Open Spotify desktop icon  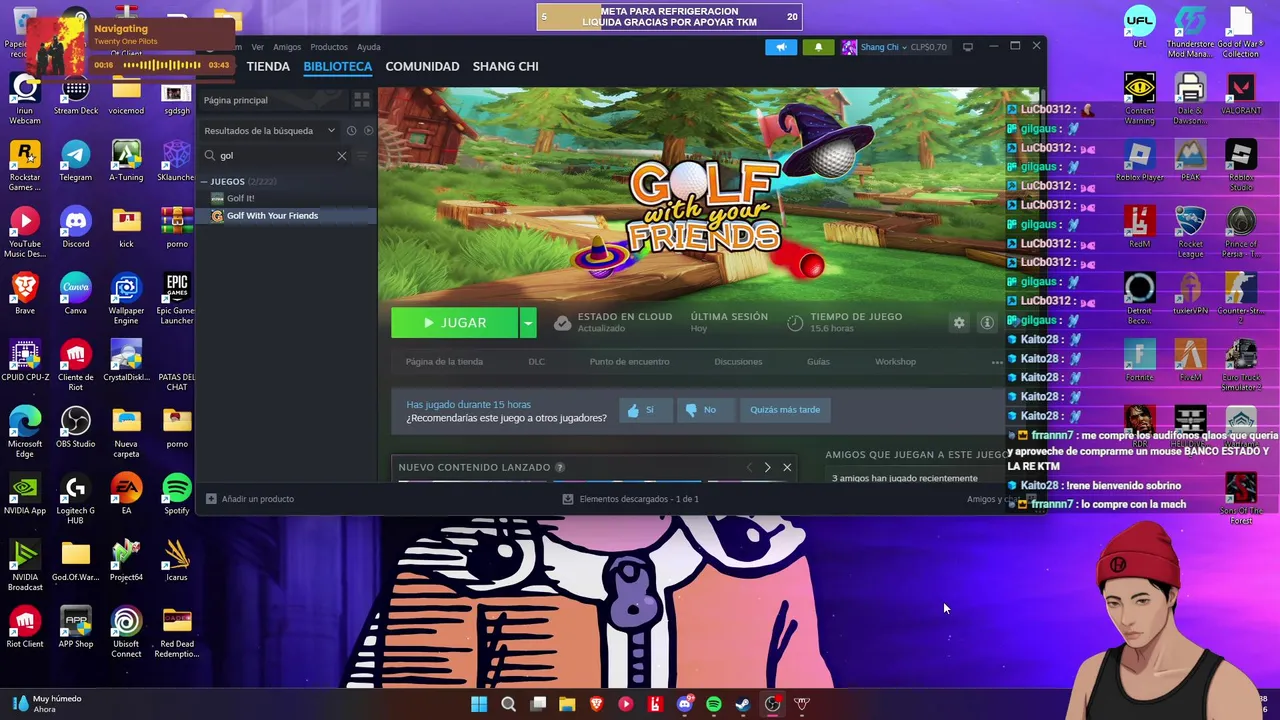point(177,494)
